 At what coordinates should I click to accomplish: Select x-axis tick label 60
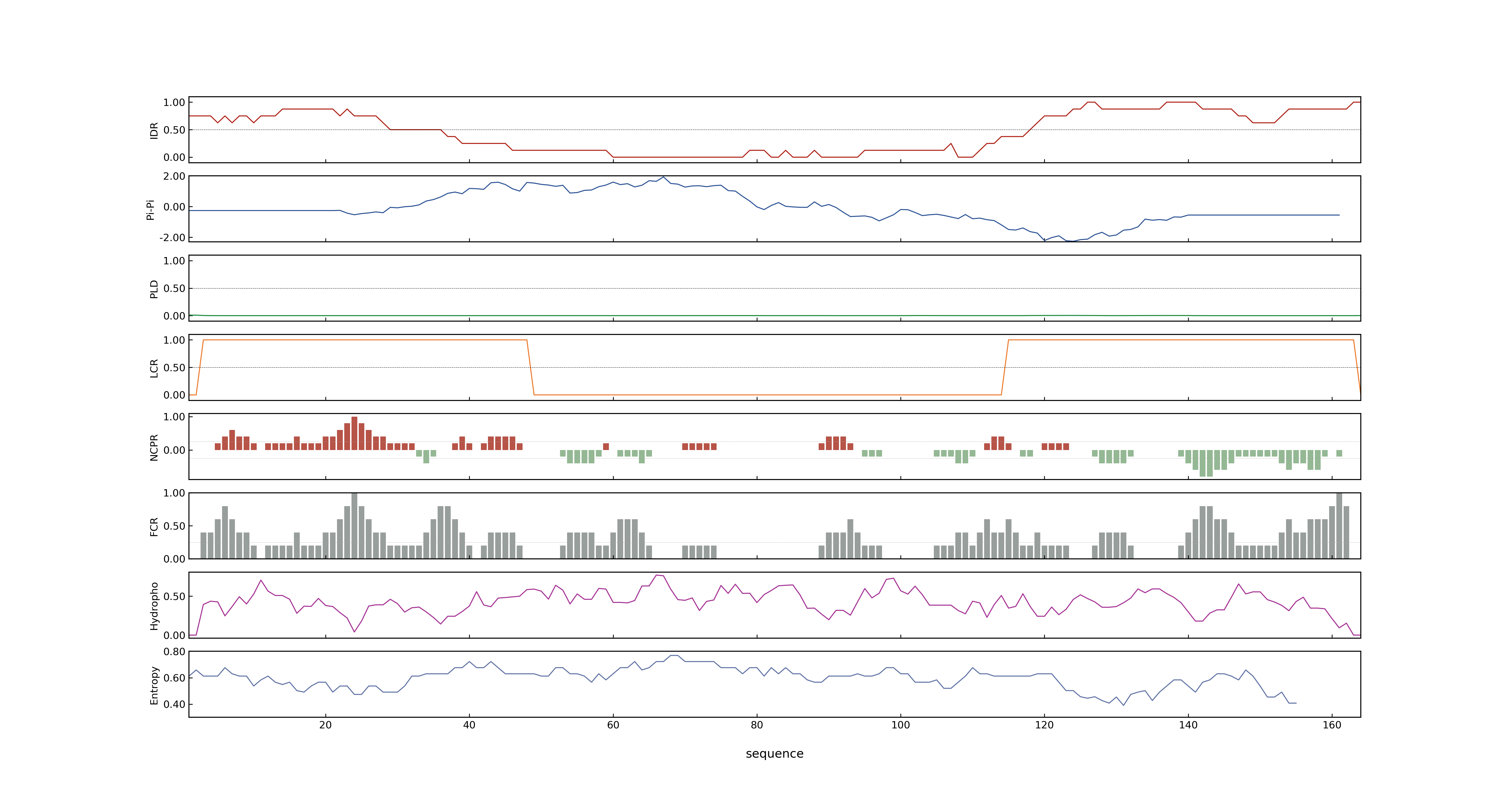(613, 725)
